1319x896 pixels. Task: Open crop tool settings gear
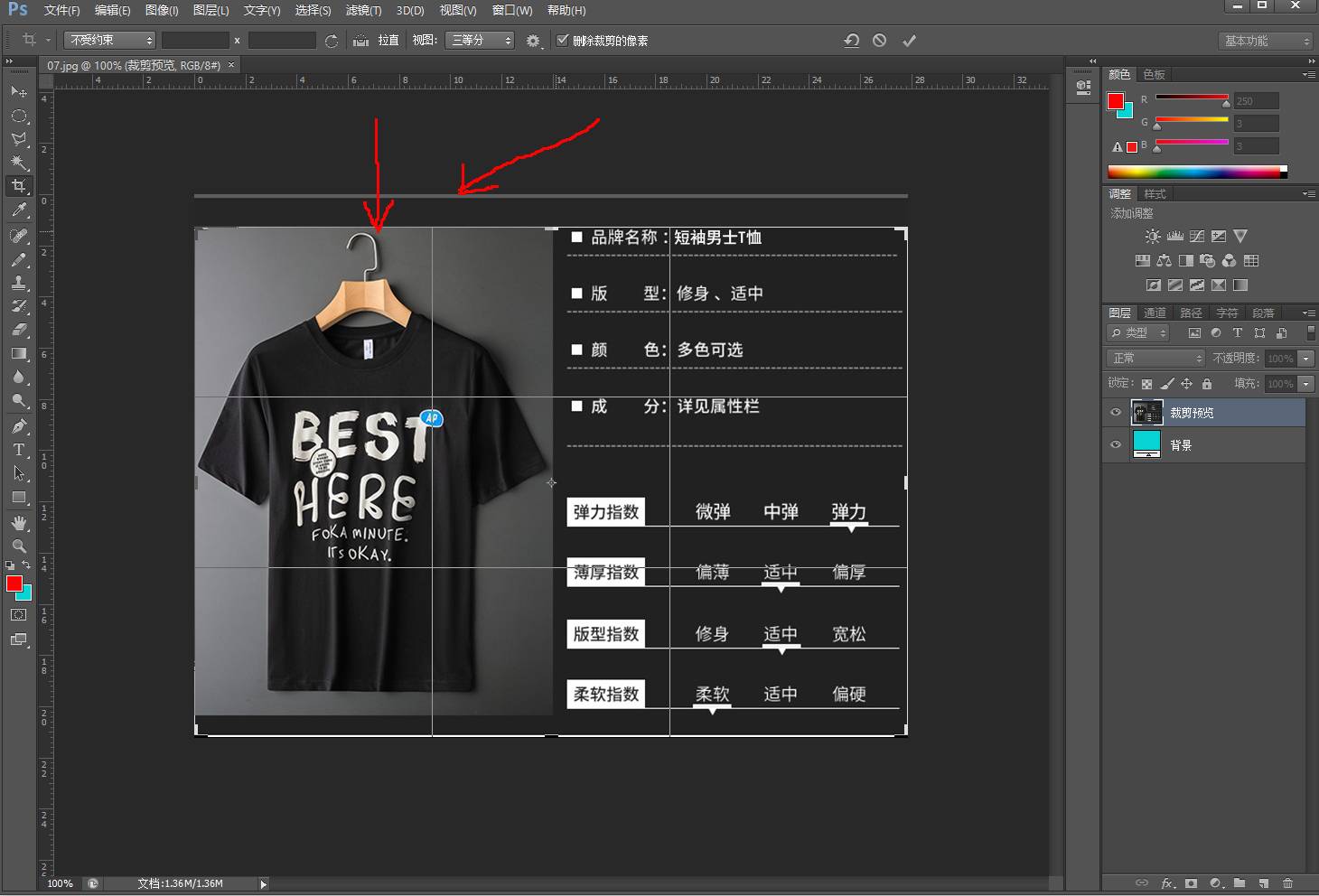[x=533, y=41]
